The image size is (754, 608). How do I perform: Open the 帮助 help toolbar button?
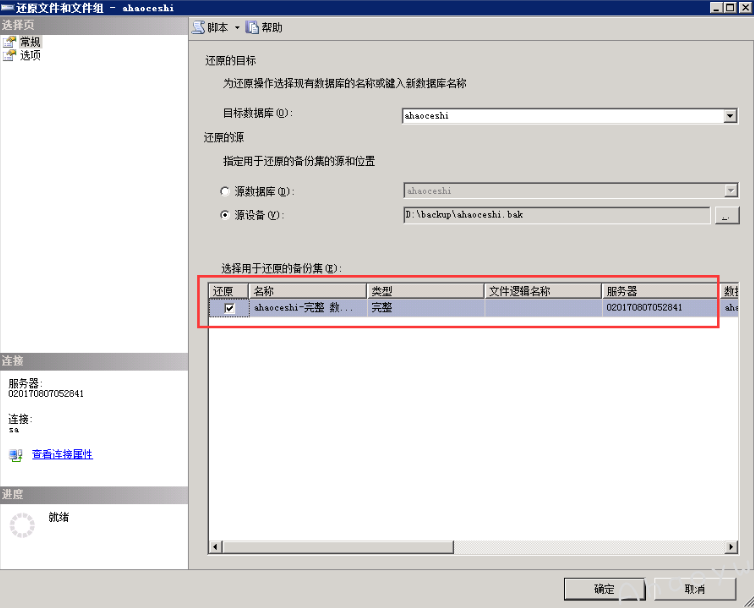pos(252,28)
